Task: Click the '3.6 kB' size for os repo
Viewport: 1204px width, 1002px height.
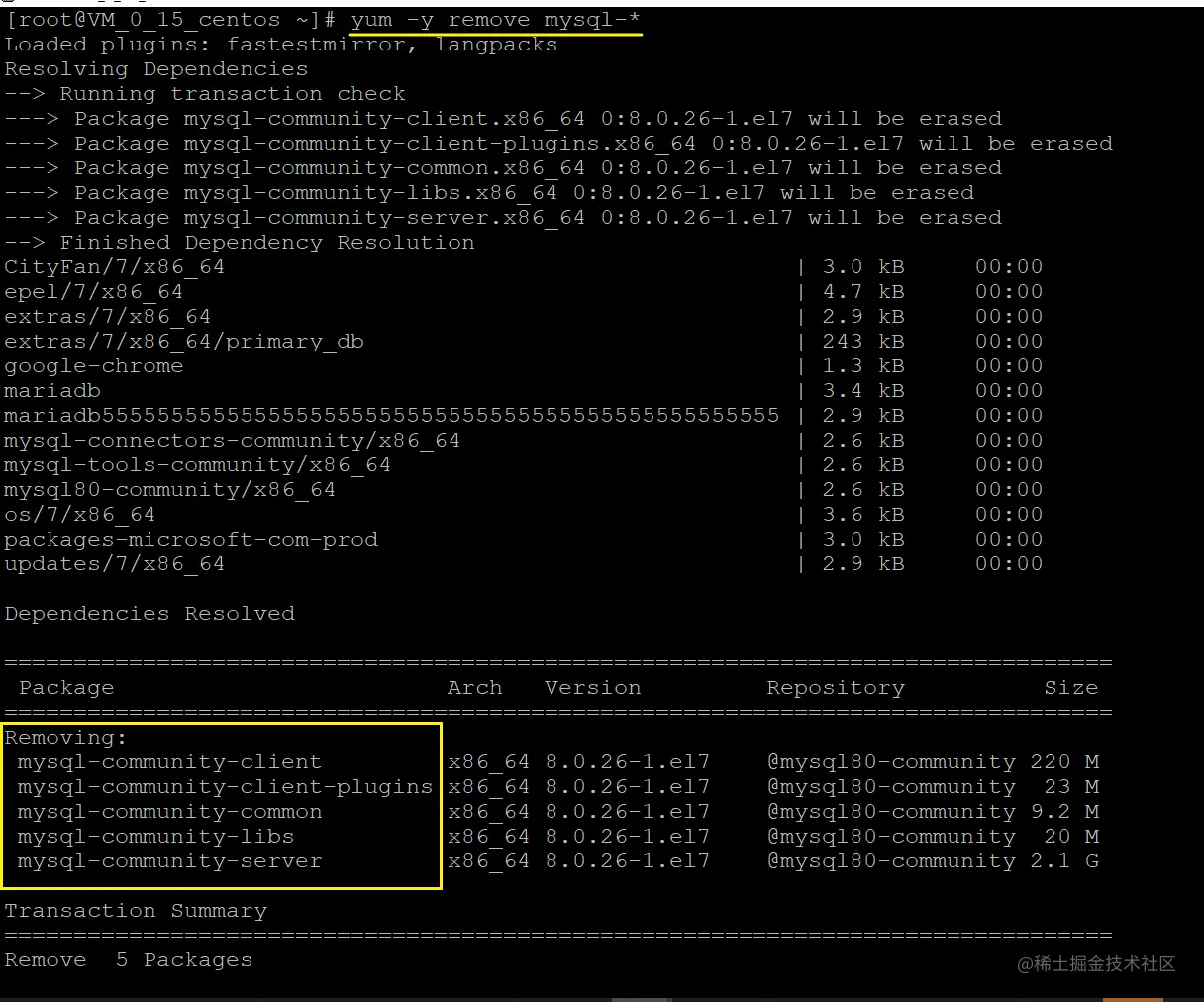Action: pos(863,515)
